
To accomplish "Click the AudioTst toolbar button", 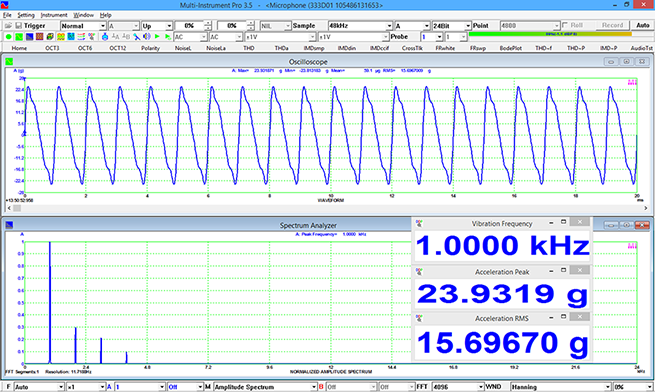I will pos(641,48).
